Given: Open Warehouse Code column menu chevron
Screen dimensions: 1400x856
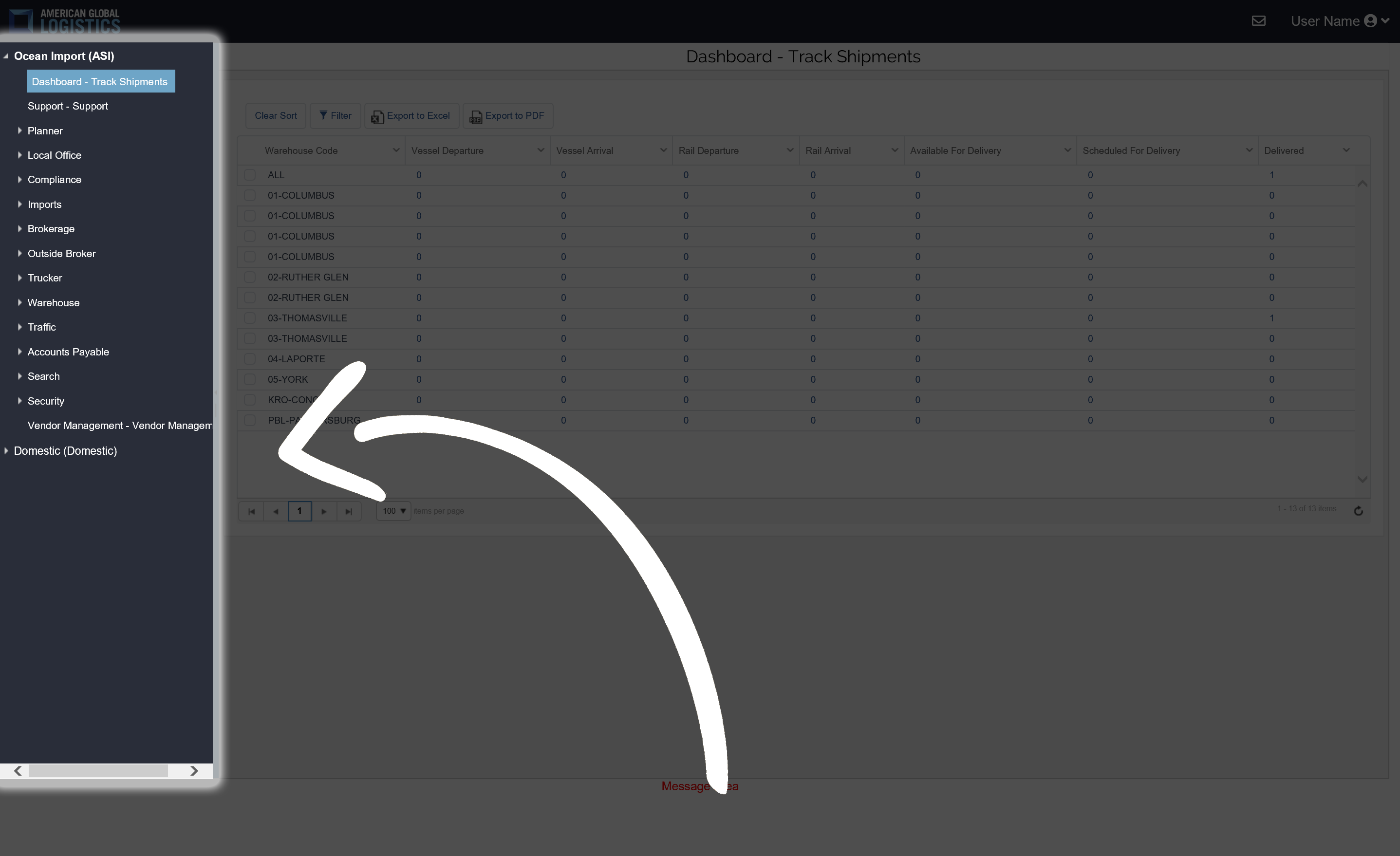Looking at the screenshot, I should 396,150.
